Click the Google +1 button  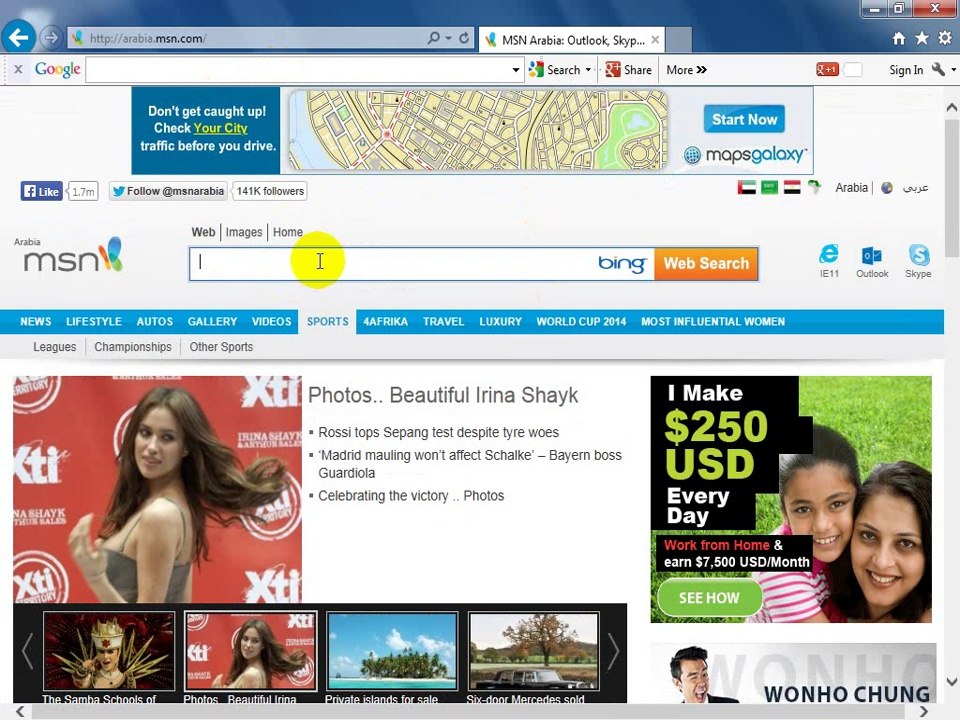pyautogui.click(x=827, y=70)
